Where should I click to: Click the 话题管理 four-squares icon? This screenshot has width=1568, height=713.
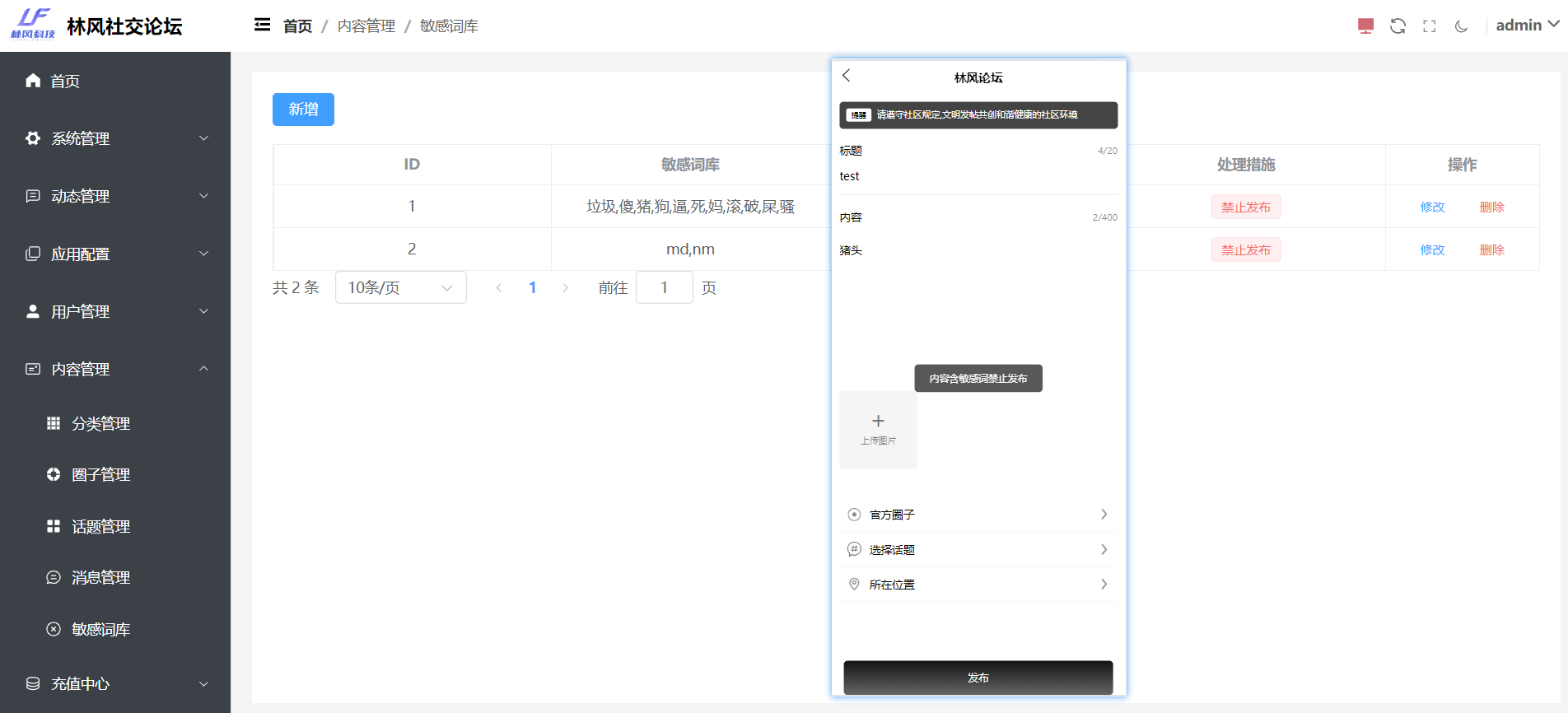54,526
